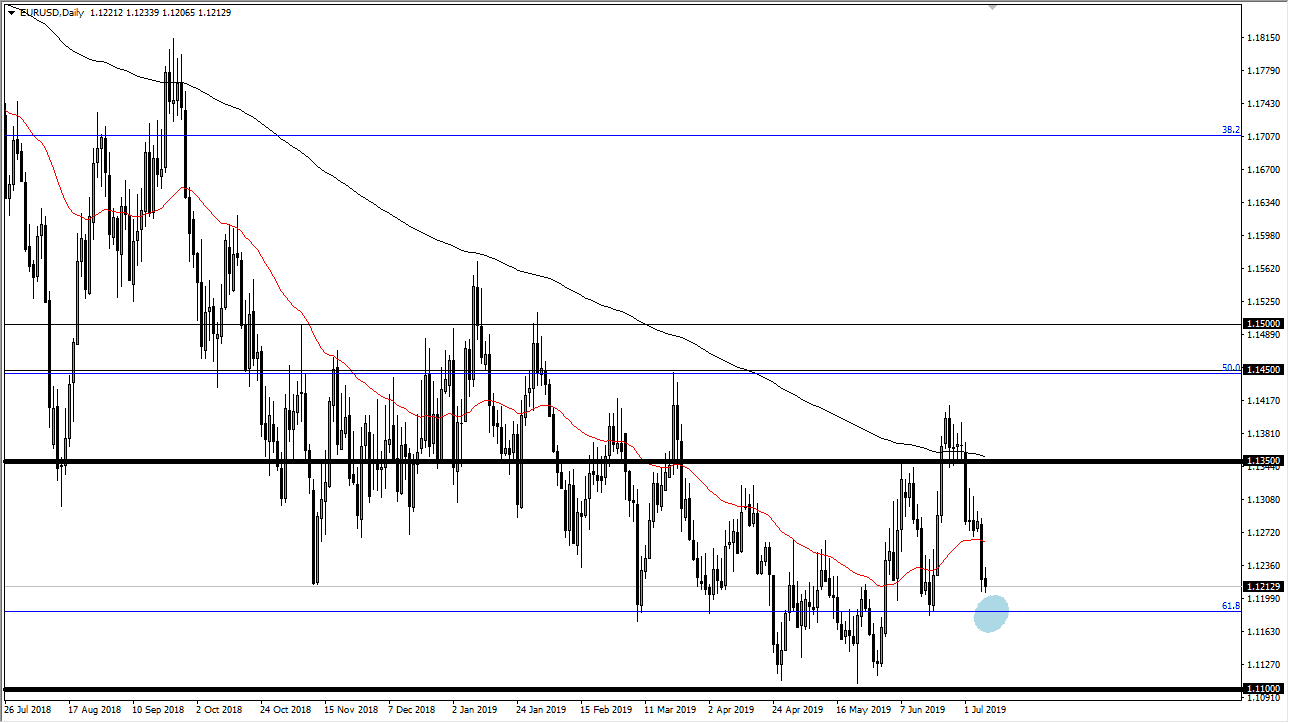Click the 24 Oct 2018 date label

click(x=283, y=710)
